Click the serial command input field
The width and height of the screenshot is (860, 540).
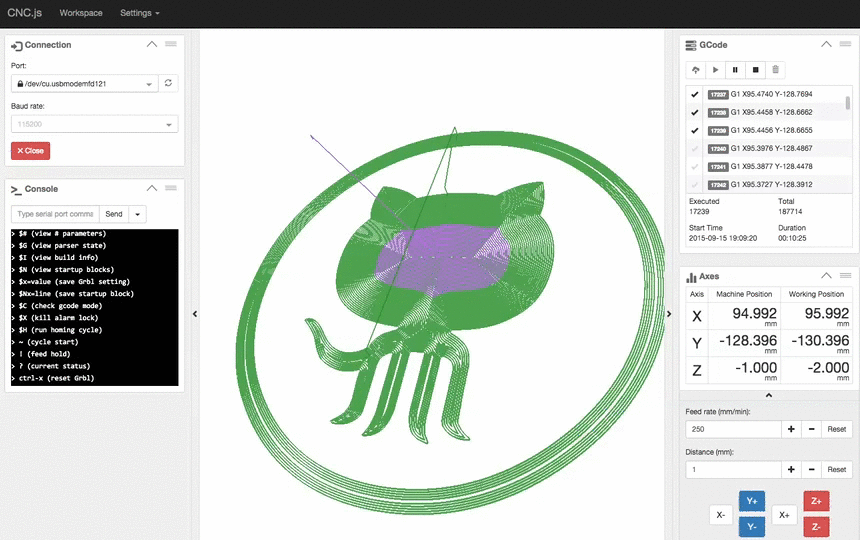pyautogui.click(x=55, y=214)
